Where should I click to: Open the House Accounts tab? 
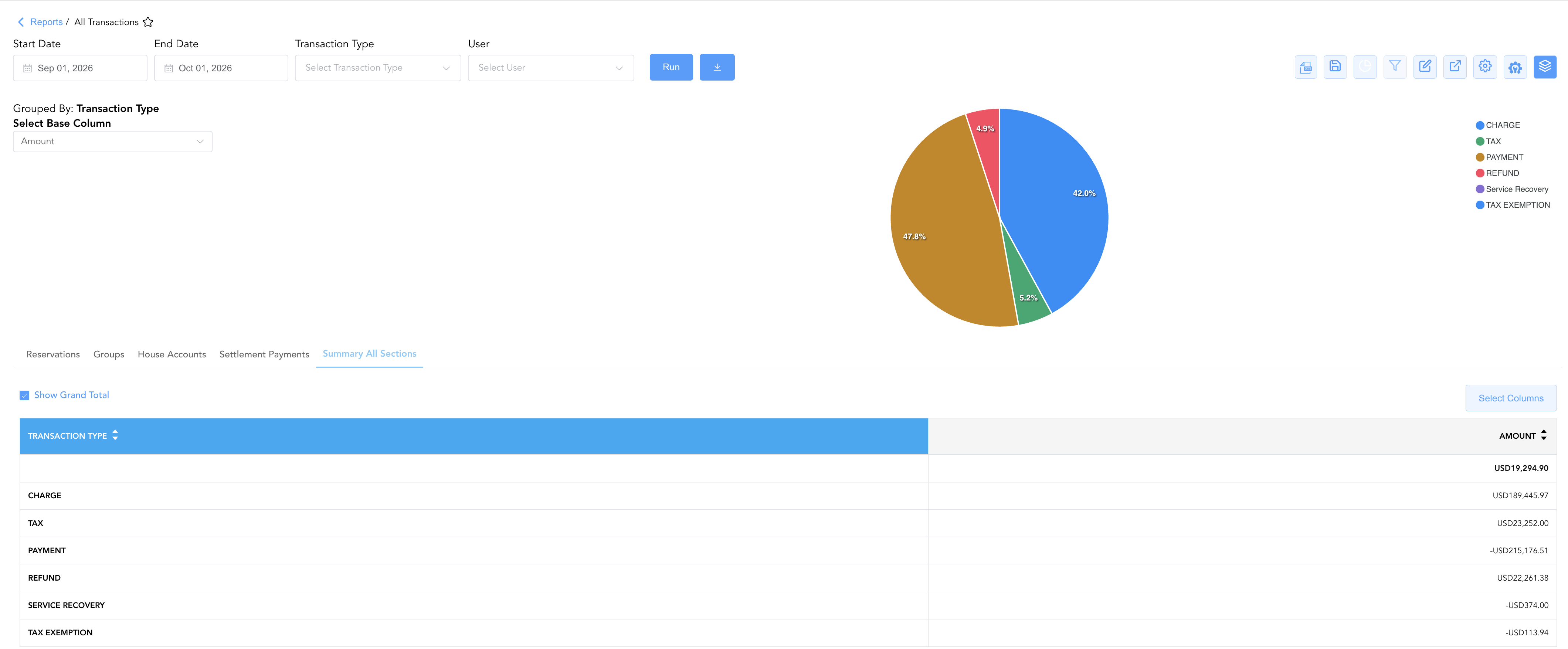172,354
